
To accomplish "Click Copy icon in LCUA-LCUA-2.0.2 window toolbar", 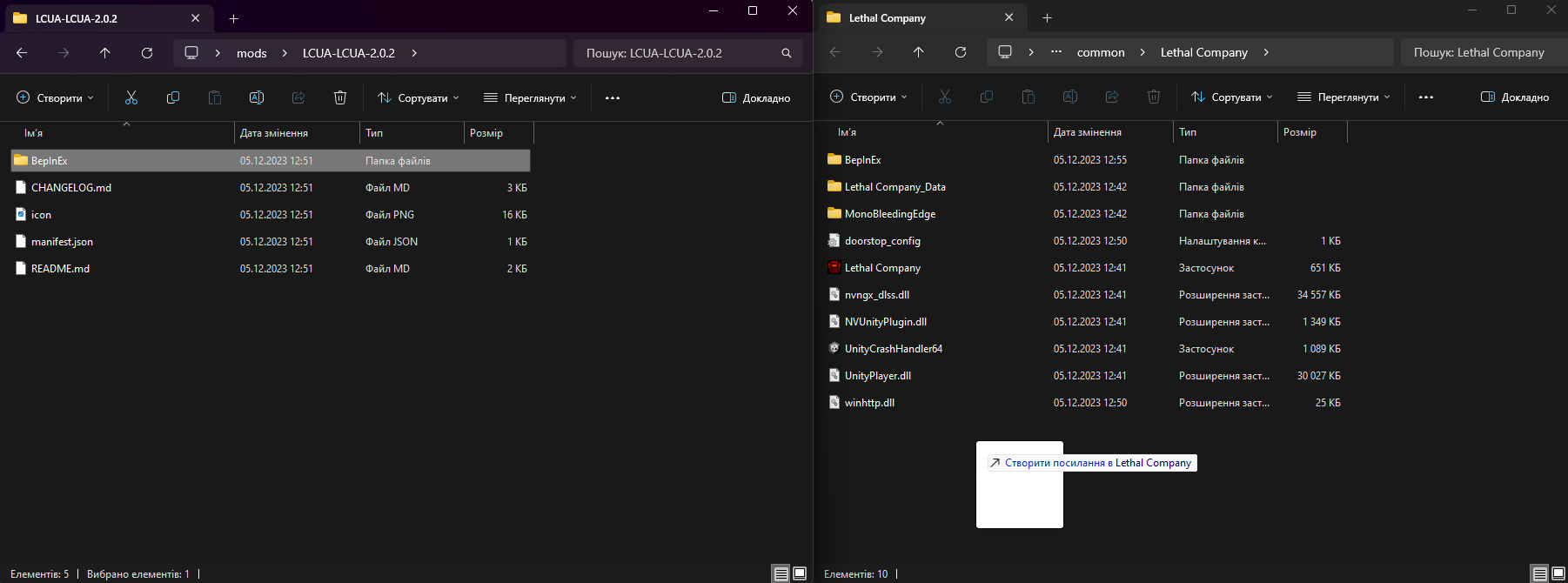I will tap(173, 97).
